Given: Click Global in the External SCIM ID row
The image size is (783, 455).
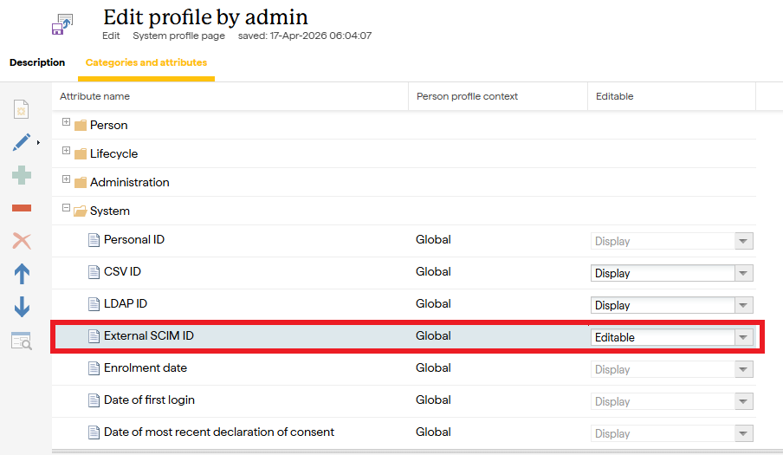Looking at the screenshot, I should click(433, 336).
